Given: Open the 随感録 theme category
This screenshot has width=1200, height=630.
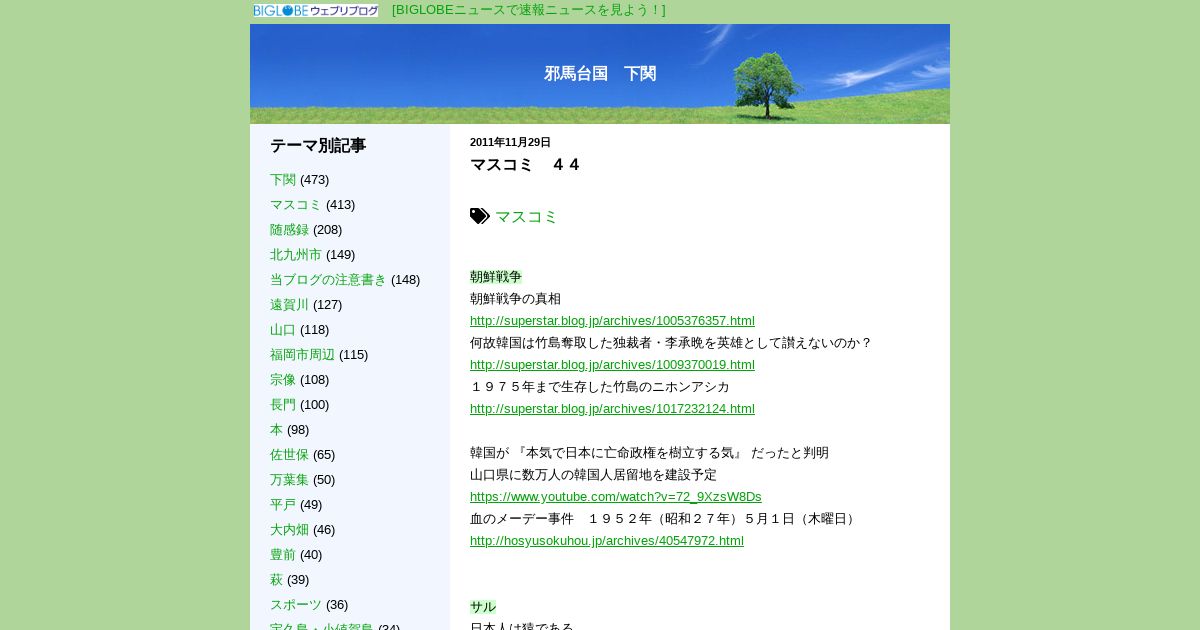Looking at the screenshot, I should coord(289,230).
